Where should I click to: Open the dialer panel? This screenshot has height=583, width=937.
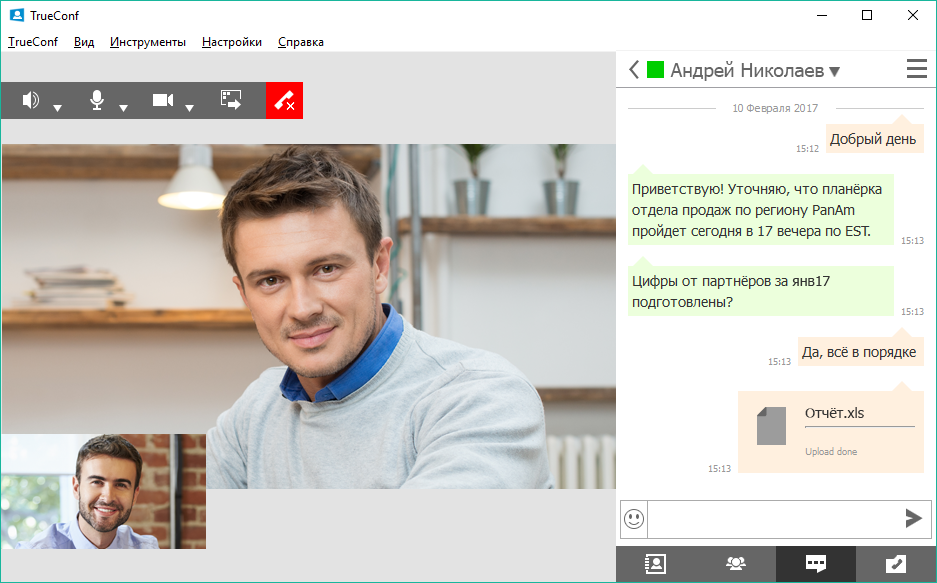896,564
